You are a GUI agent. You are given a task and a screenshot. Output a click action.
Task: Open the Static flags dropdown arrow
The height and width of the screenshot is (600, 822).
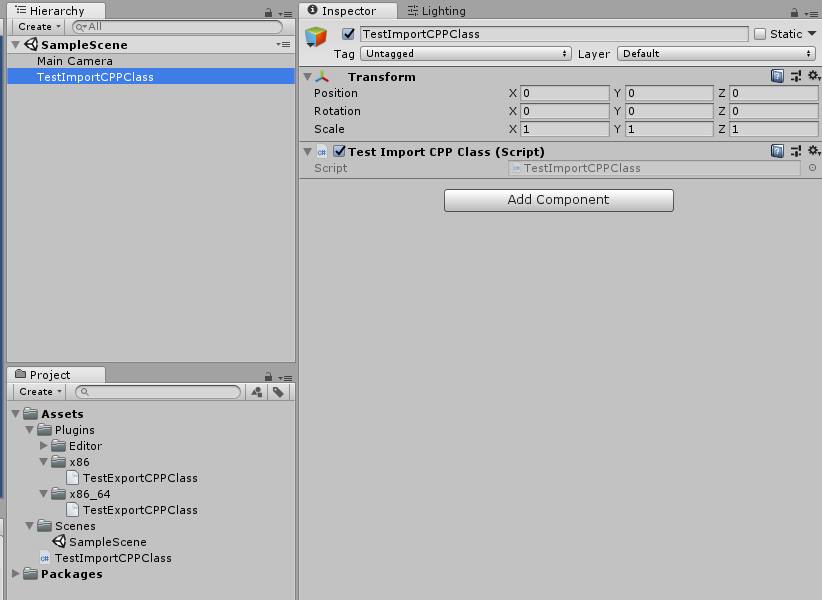[x=812, y=34]
